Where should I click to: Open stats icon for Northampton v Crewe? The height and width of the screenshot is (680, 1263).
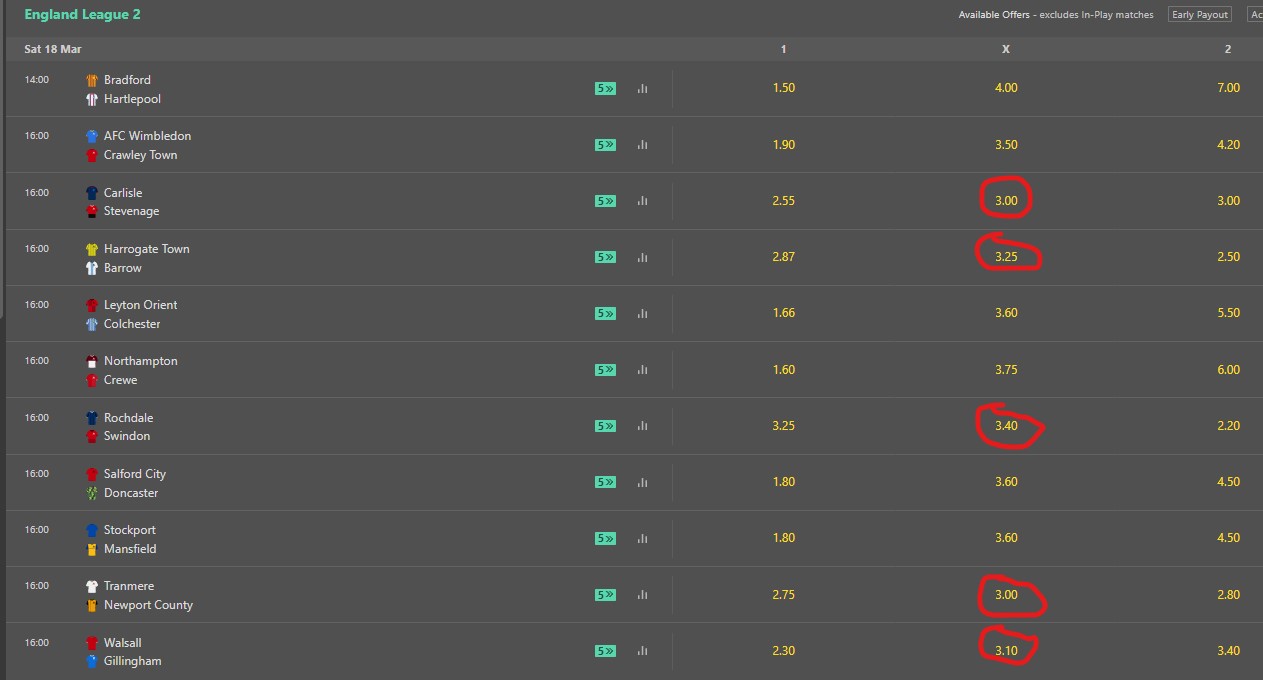(x=642, y=370)
